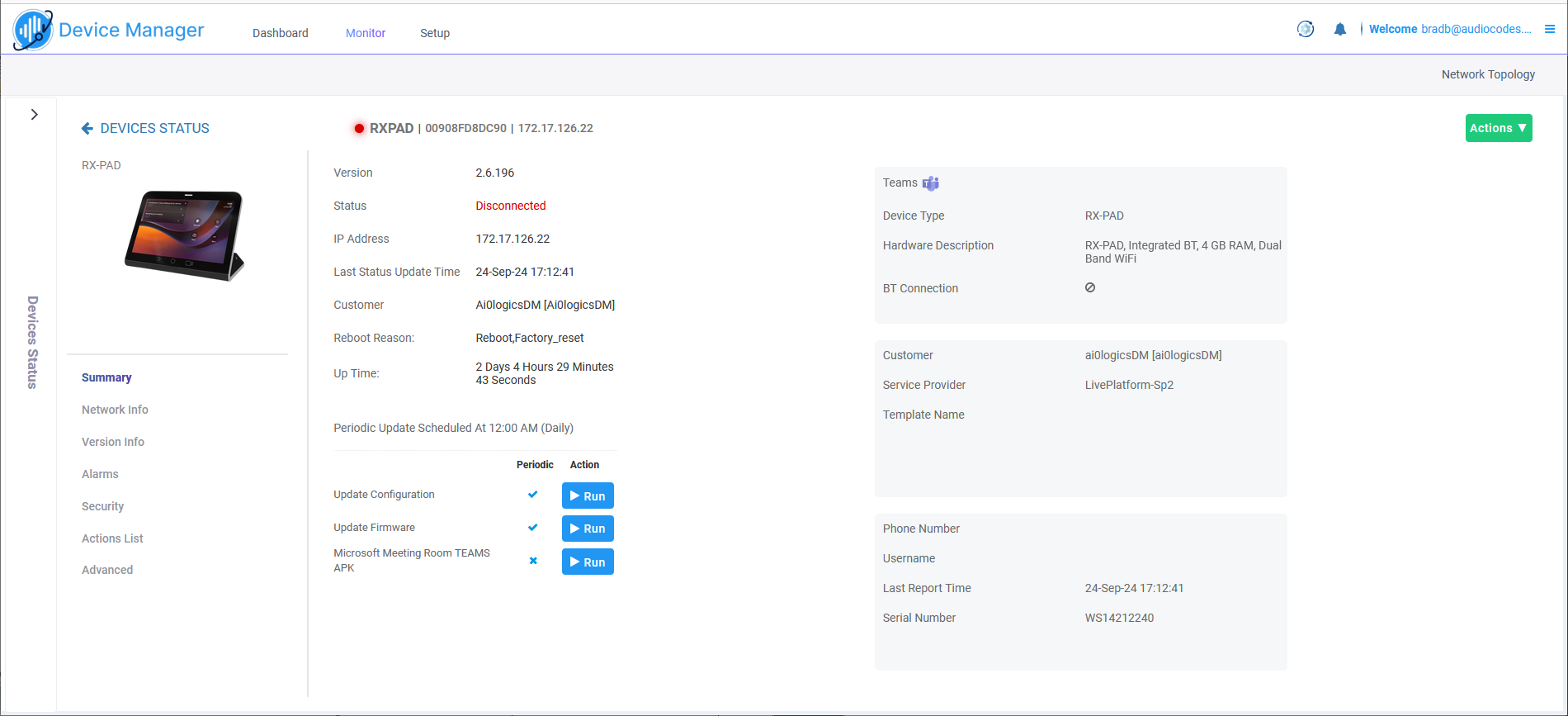Click the Periodic Update Scheduled text

(454, 428)
